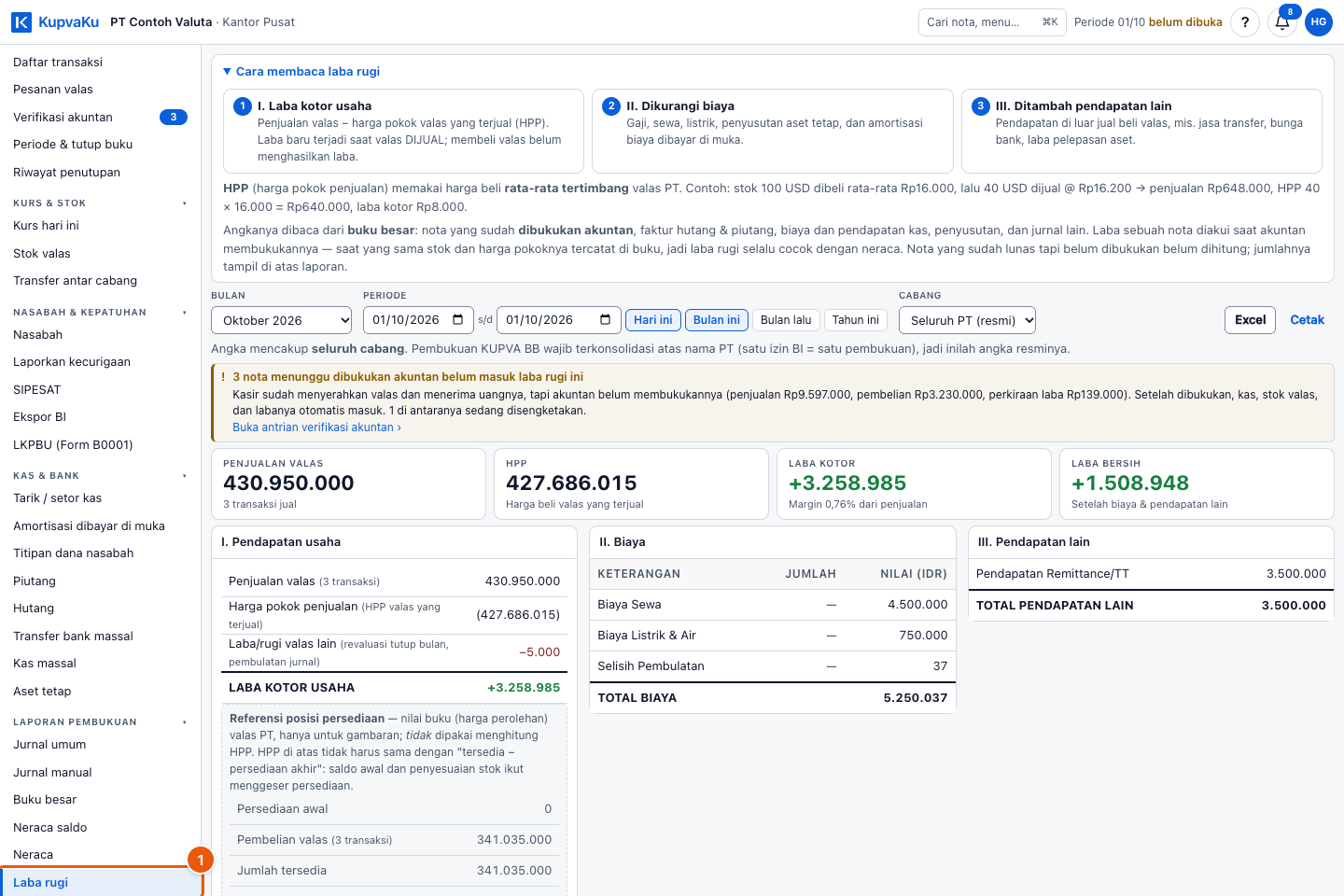Click the 'Periode 01/10 belum dibuka' status

tap(1148, 22)
